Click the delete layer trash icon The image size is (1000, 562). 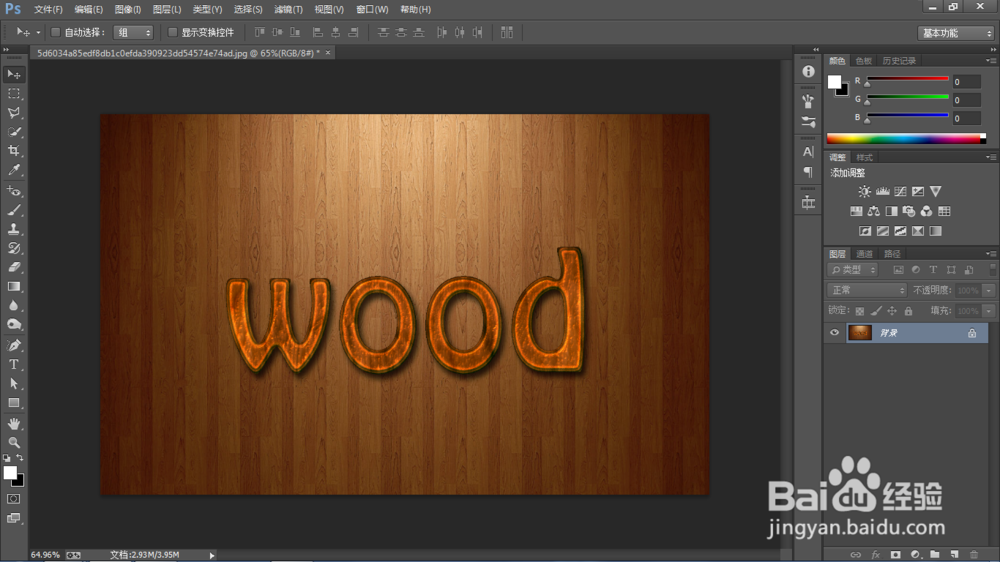(x=974, y=555)
